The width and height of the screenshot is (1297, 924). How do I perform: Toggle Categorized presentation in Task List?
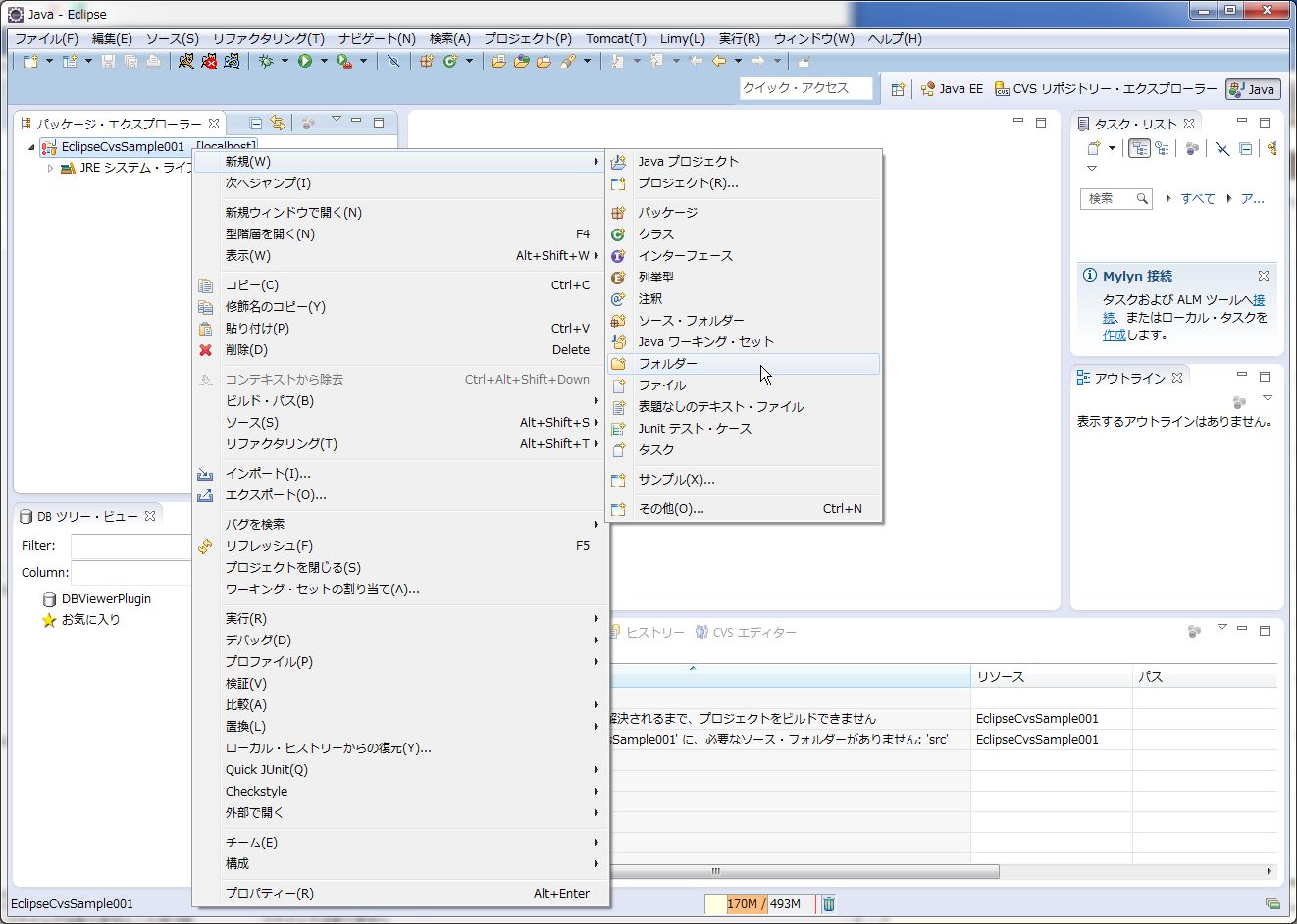coord(1139,148)
